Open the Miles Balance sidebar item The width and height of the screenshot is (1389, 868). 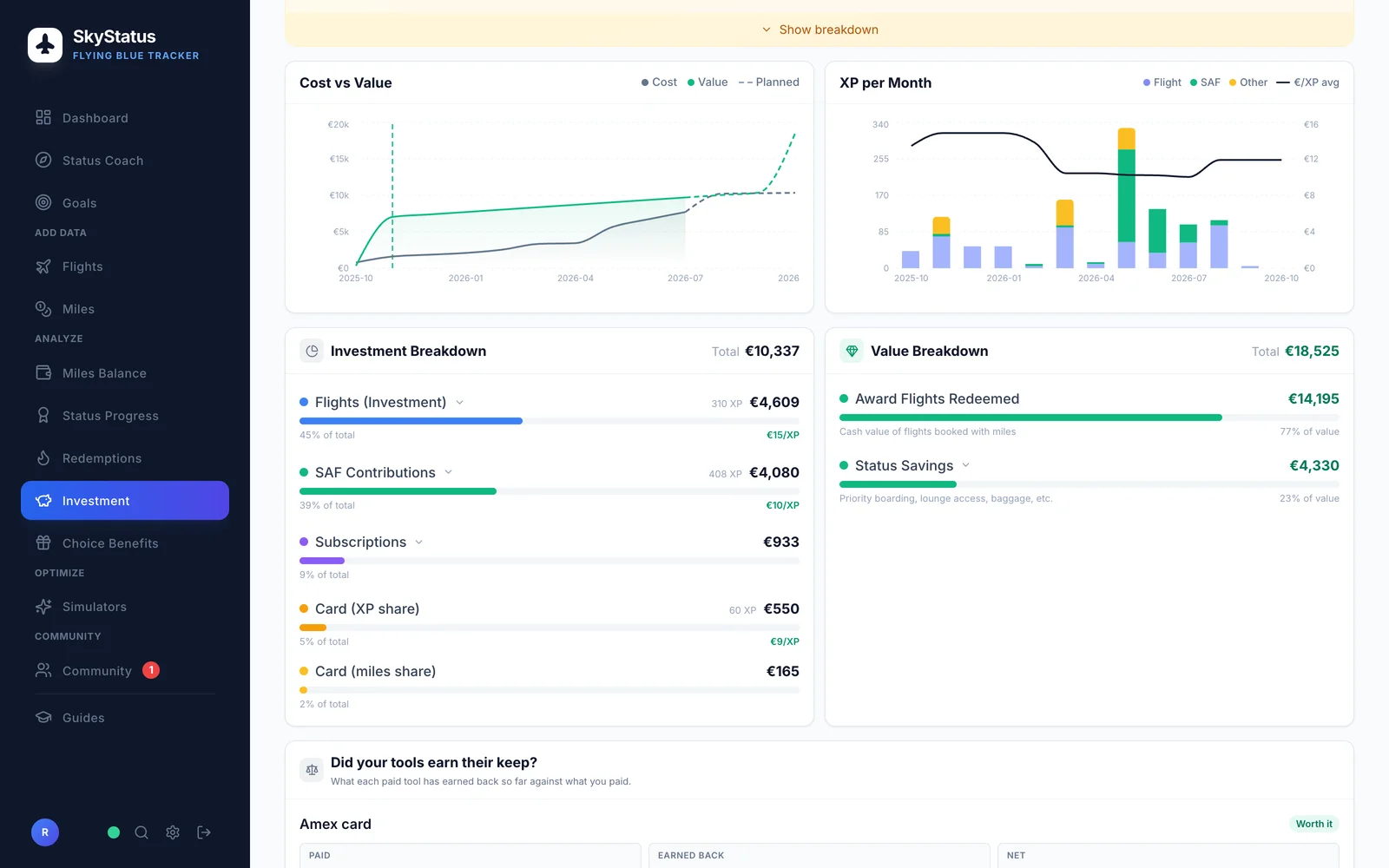(x=125, y=373)
